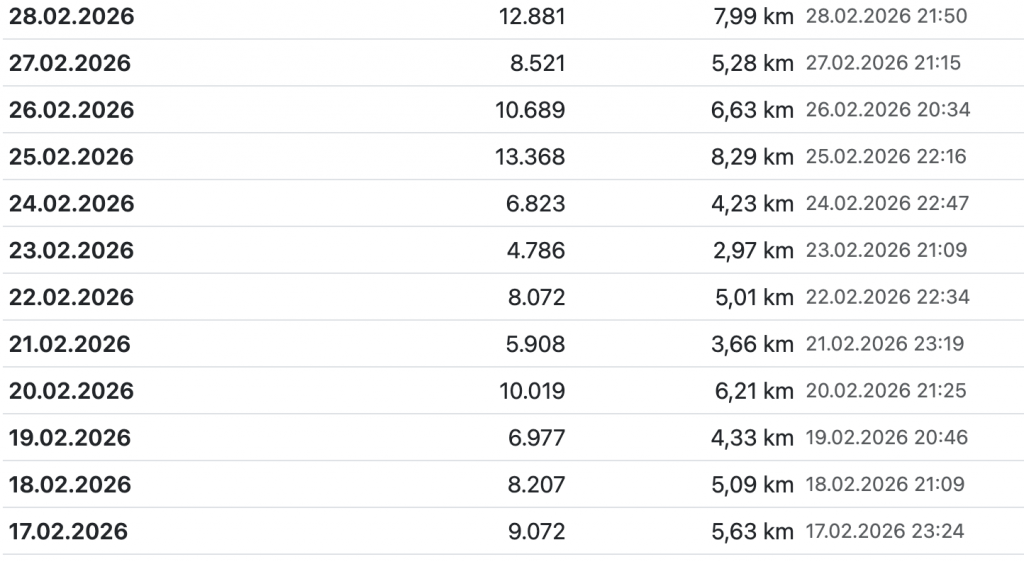
Task: Open the bold 26.02.2026 date entry
Action: 71,110
